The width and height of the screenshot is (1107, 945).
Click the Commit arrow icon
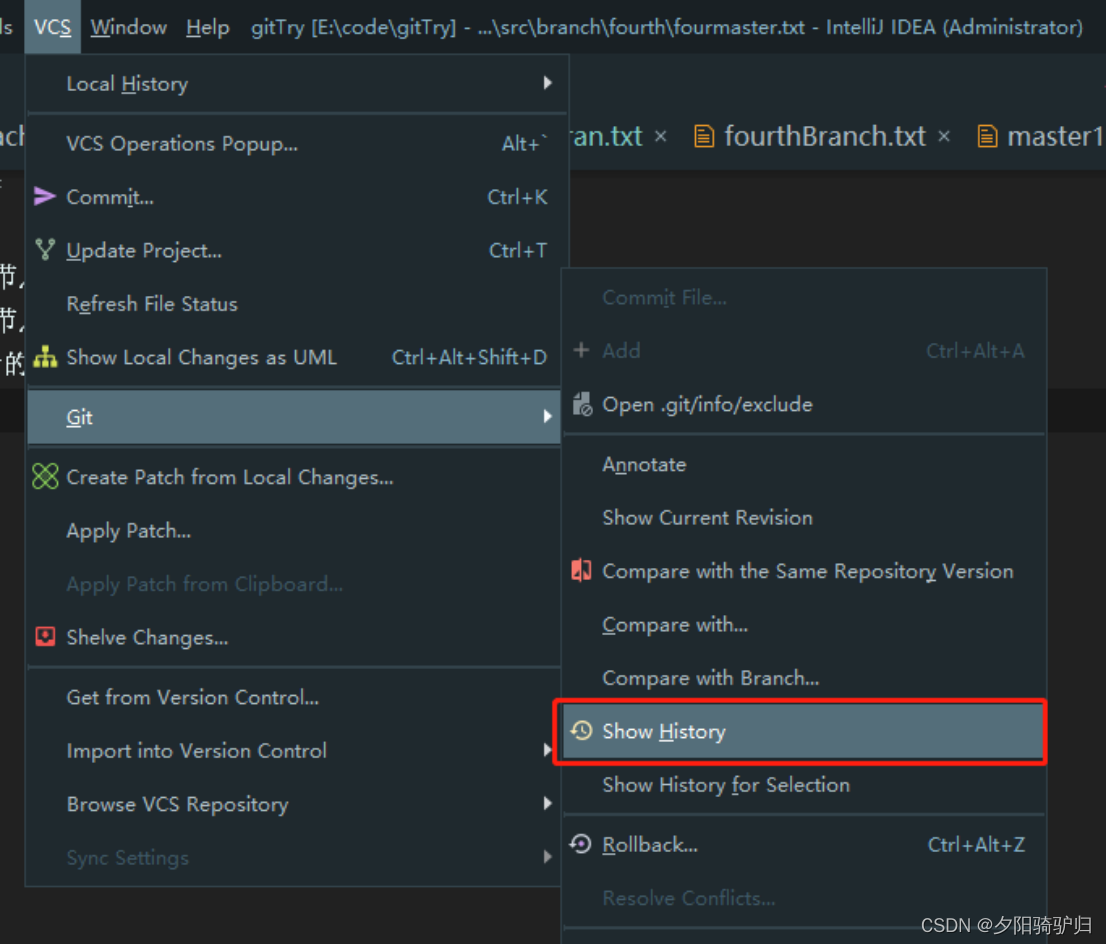44,196
